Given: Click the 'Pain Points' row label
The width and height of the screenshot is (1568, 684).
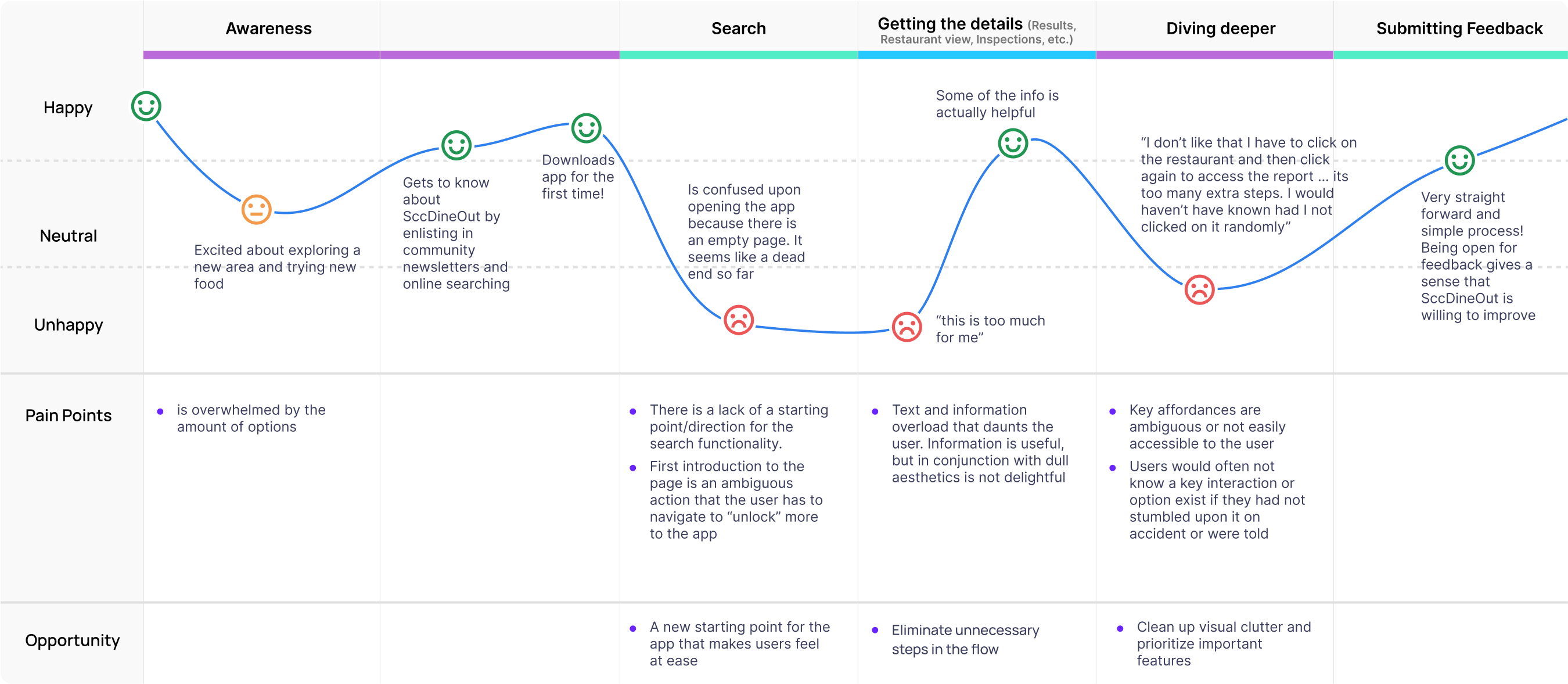Looking at the screenshot, I should pyautogui.click(x=68, y=416).
